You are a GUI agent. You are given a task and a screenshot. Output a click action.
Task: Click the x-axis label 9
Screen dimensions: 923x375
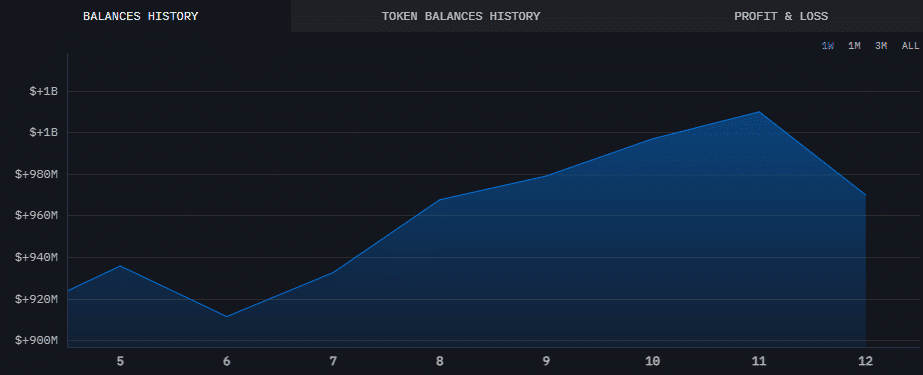[x=546, y=361]
